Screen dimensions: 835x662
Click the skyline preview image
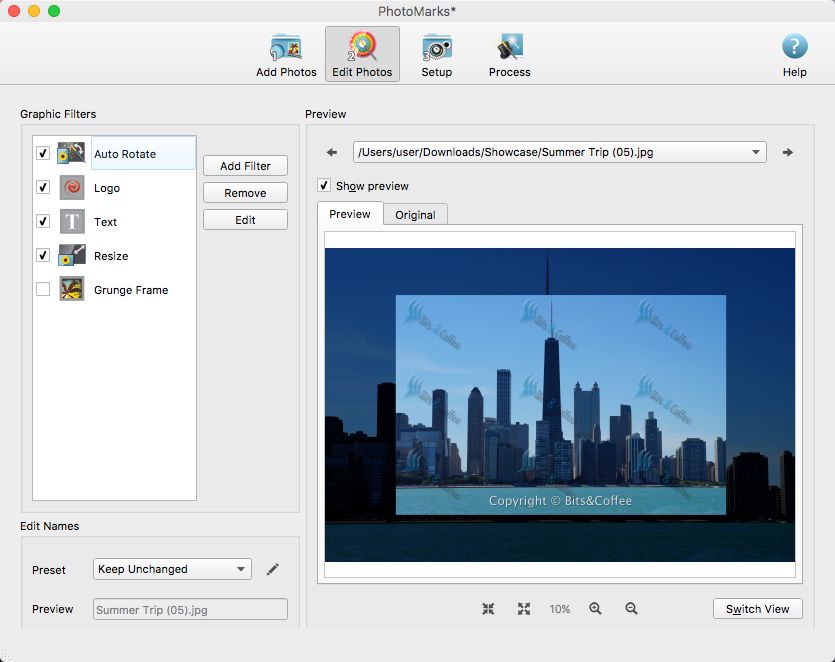point(560,405)
